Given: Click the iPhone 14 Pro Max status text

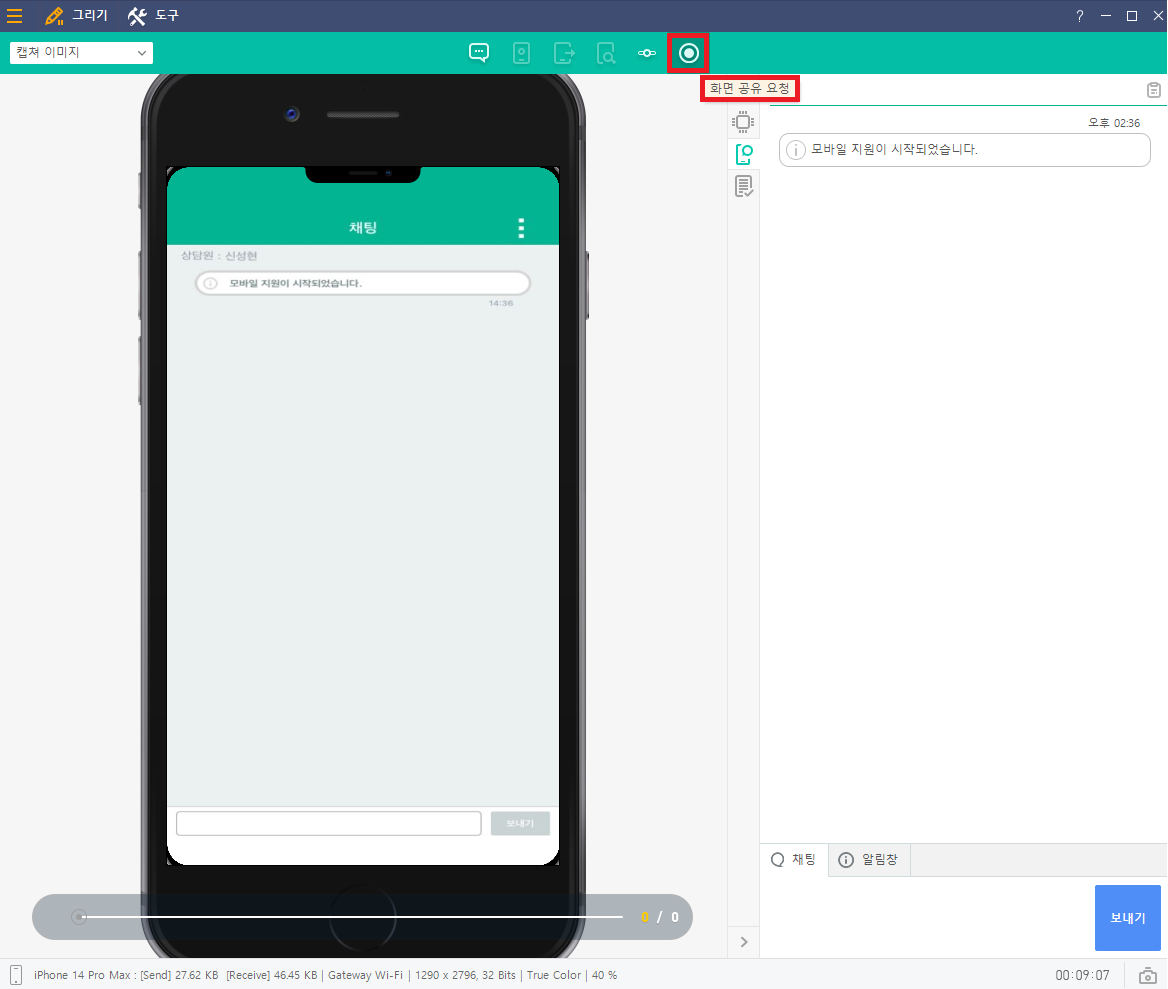Looking at the screenshot, I should (82, 975).
